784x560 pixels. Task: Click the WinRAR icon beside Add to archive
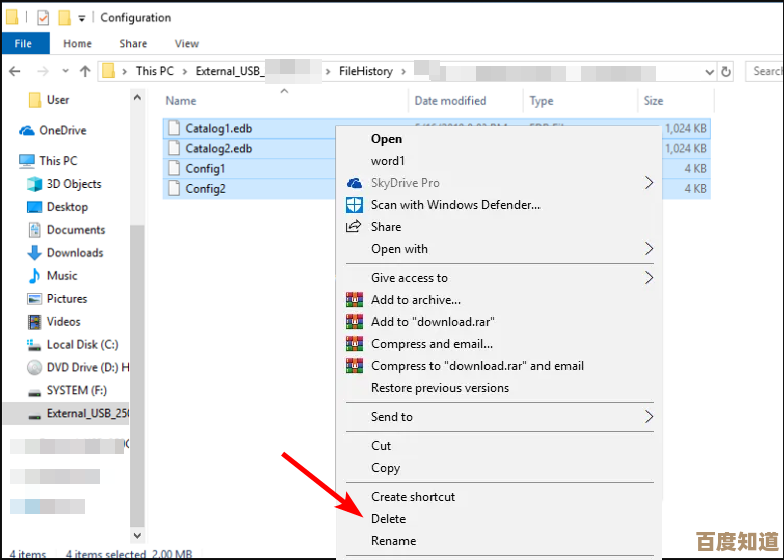[x=354, y=300]
